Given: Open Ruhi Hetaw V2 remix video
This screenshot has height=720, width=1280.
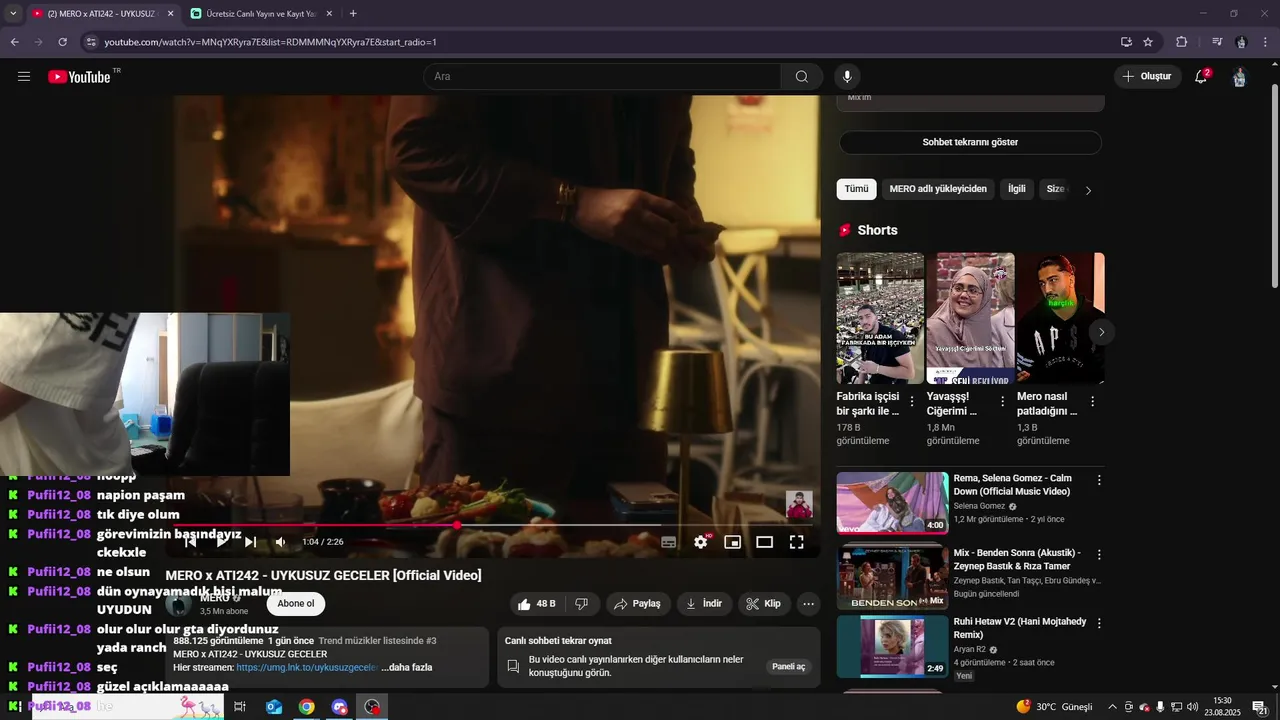Looking at the screenshot, I should click(892, 646).
